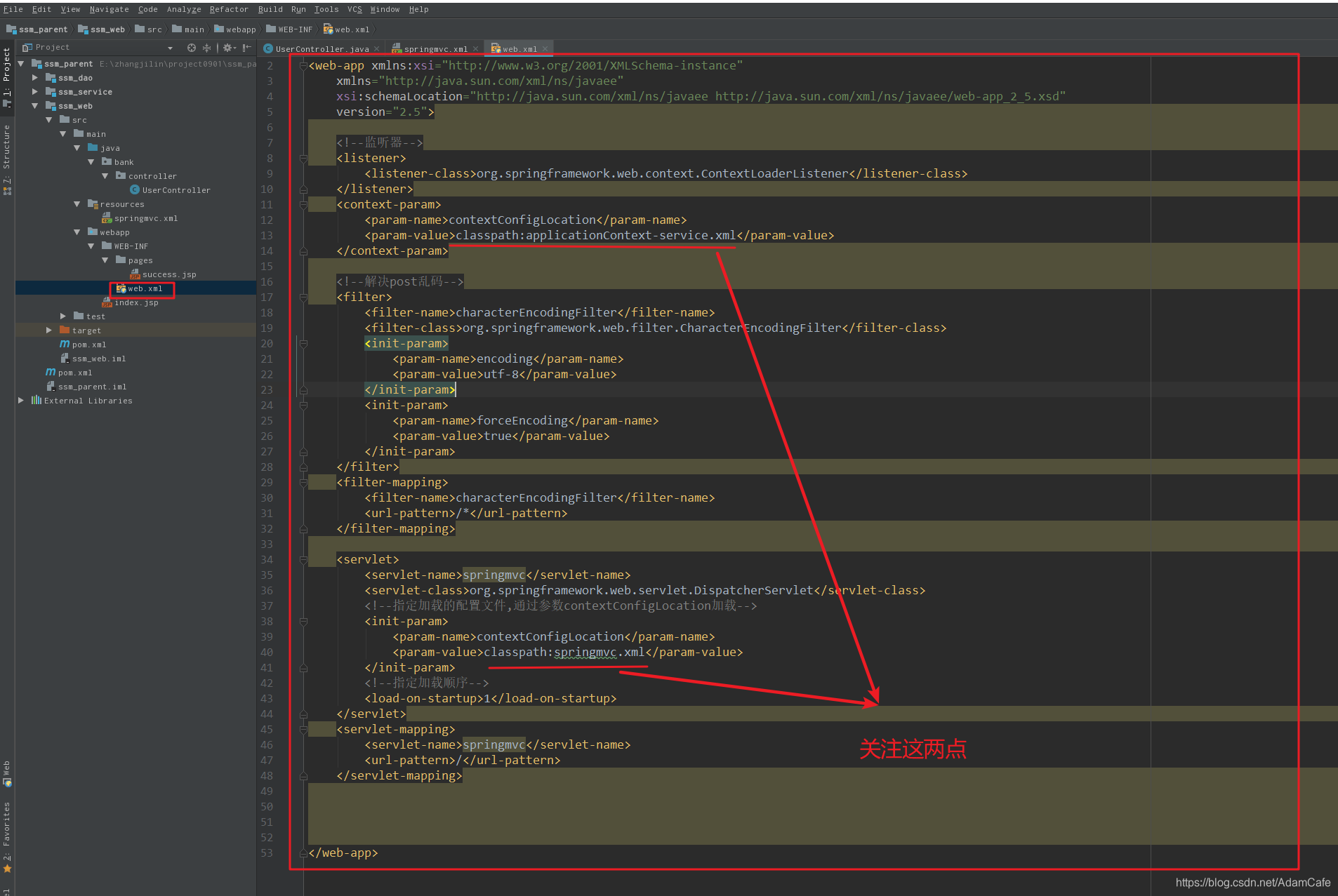Click the Maven icon of ssm_web pom.xml
The image size is (1338, 896).
[x=65, y=345]
